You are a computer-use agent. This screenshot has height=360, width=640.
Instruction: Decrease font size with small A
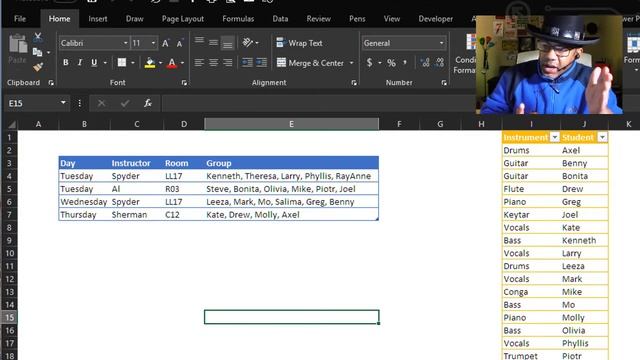pos(180,43)
